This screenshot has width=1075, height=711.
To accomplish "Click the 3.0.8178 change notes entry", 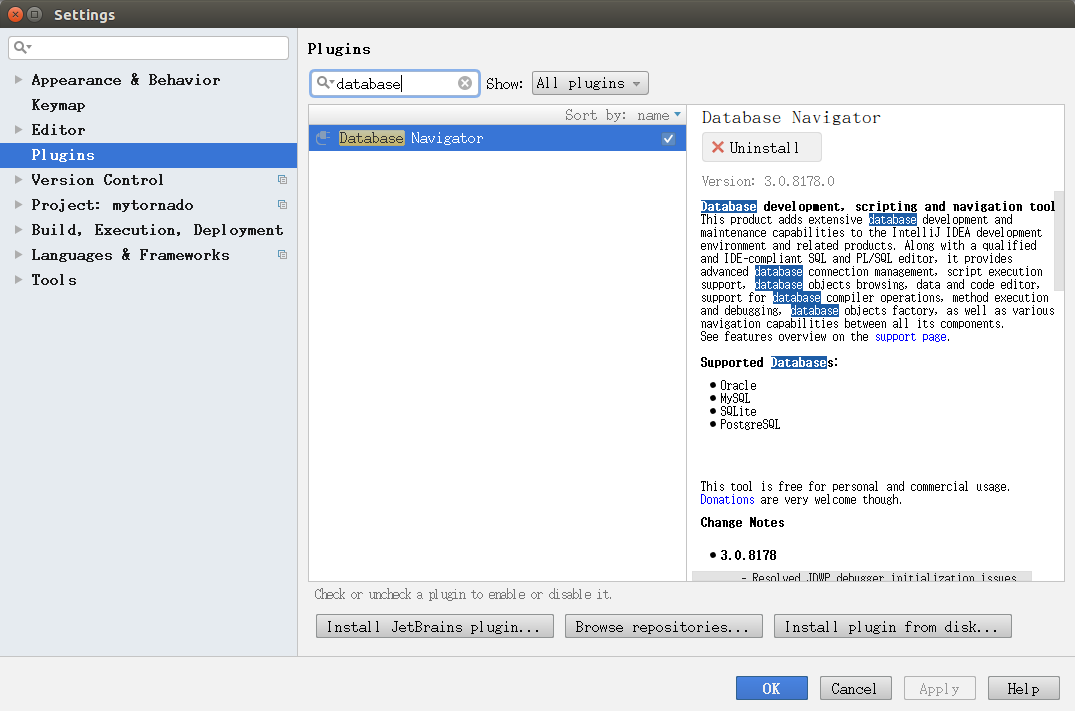I will coord(748,555).
